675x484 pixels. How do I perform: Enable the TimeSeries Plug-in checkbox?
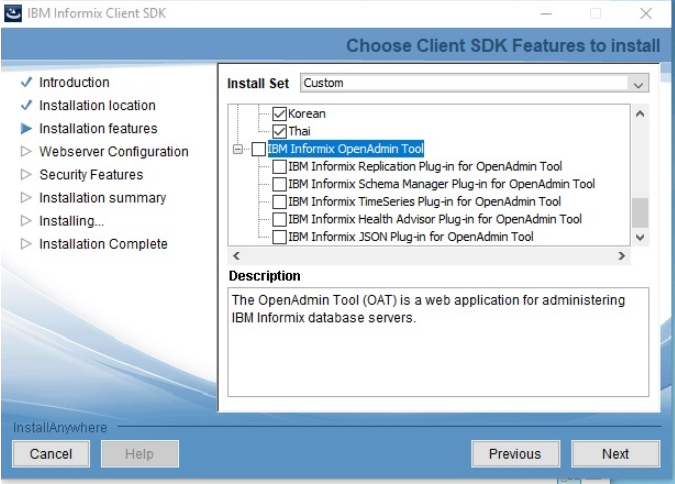pos(279,202)
